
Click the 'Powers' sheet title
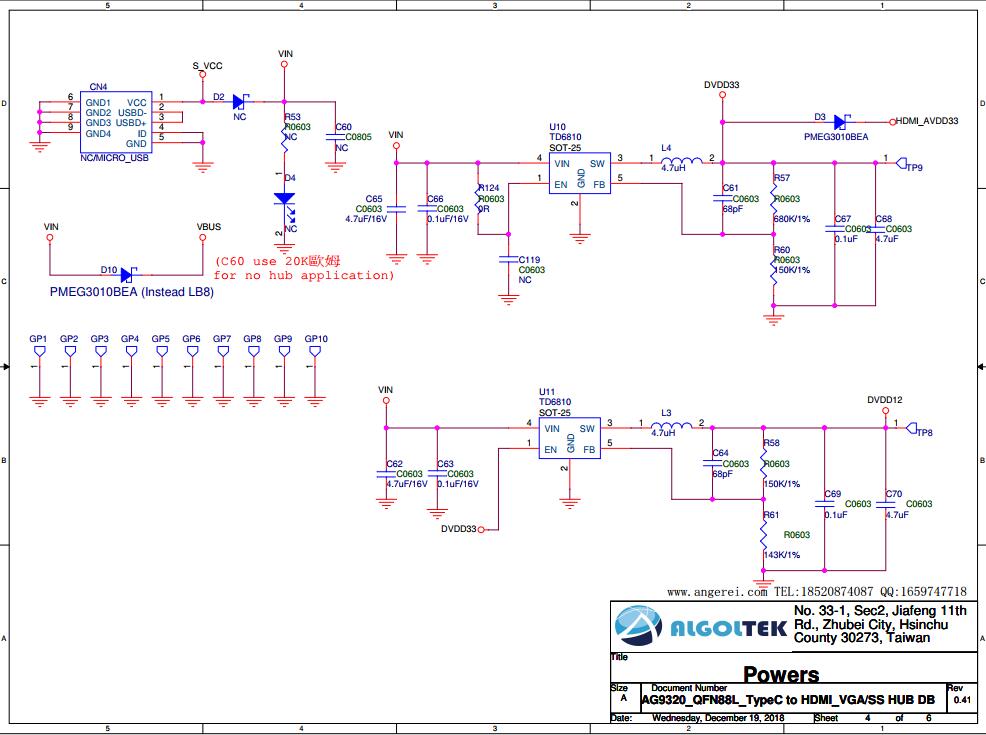[x=781, y=674]
